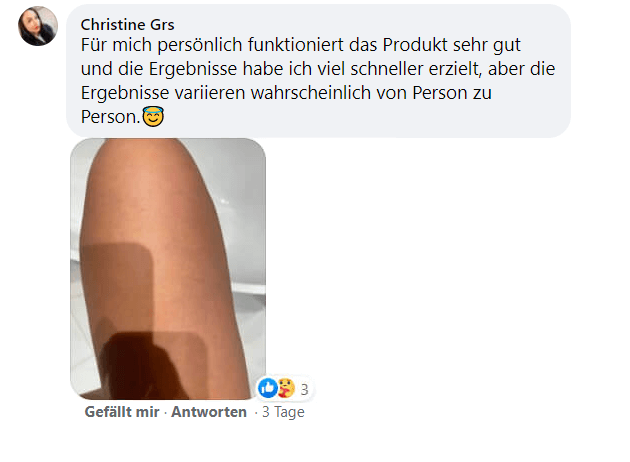This screenshot has height=462, width=630.
Task: Click the word Produkt in the comment
Action: (415, 45)
